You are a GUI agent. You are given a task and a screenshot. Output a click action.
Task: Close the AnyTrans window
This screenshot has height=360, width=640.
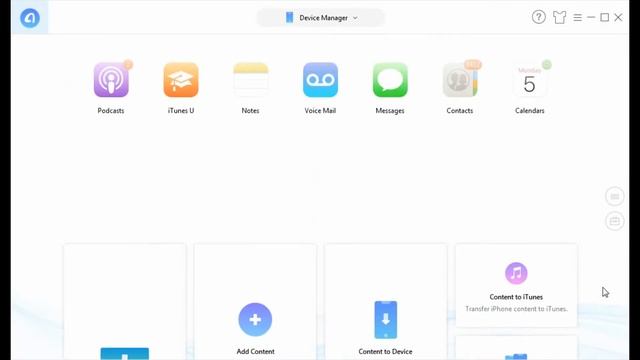(x=618, y=18)
